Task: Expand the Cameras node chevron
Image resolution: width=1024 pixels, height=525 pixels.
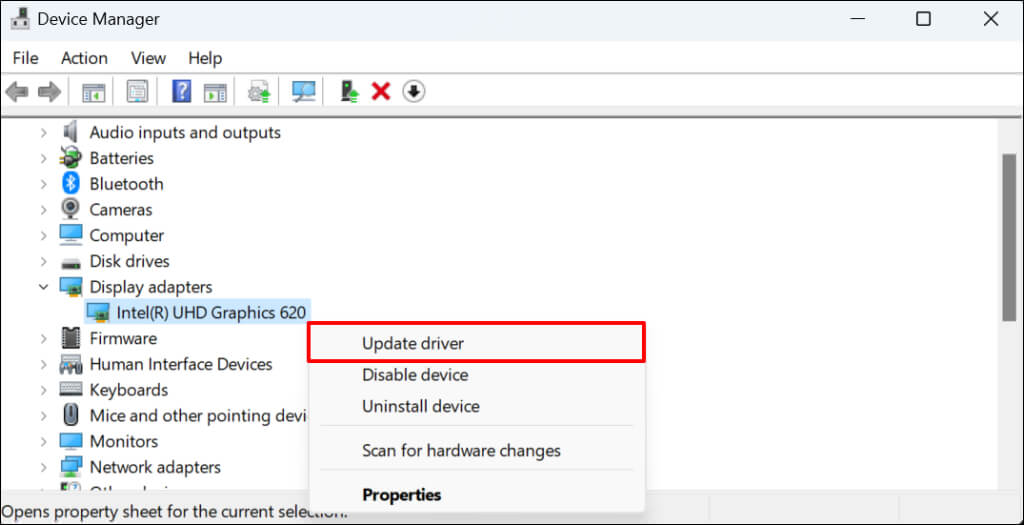Action: (44, 210)
